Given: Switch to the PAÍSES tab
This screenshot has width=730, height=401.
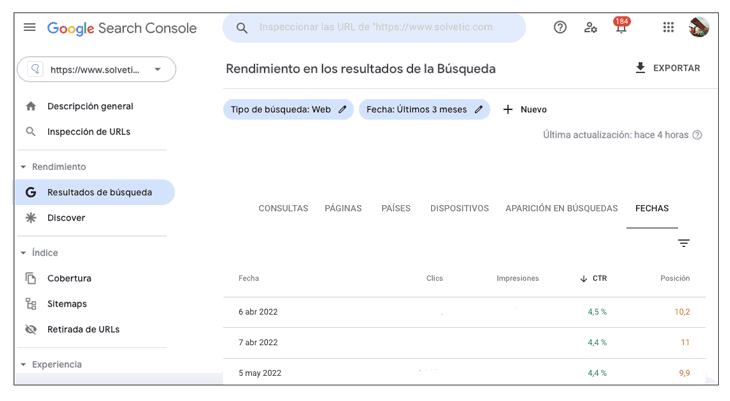Looking at the screenshot, I should tap(396, 208).
